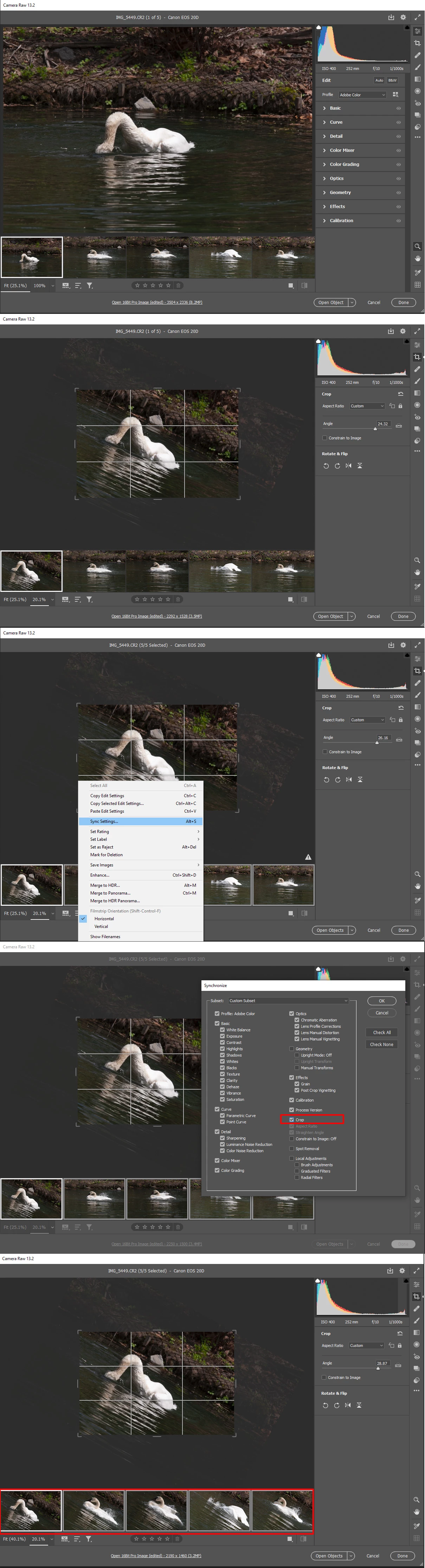Toggle the Basic panel eye visibility icon

coord(399,108)
